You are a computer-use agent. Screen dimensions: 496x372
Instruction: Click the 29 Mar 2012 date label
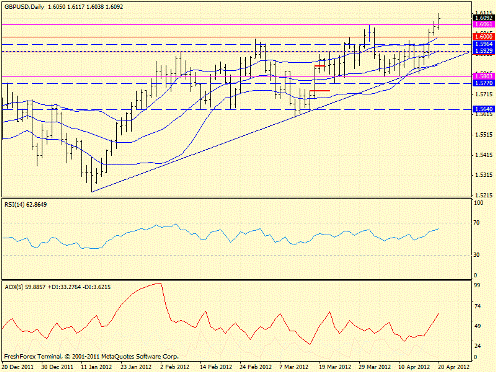click(375, 367)
